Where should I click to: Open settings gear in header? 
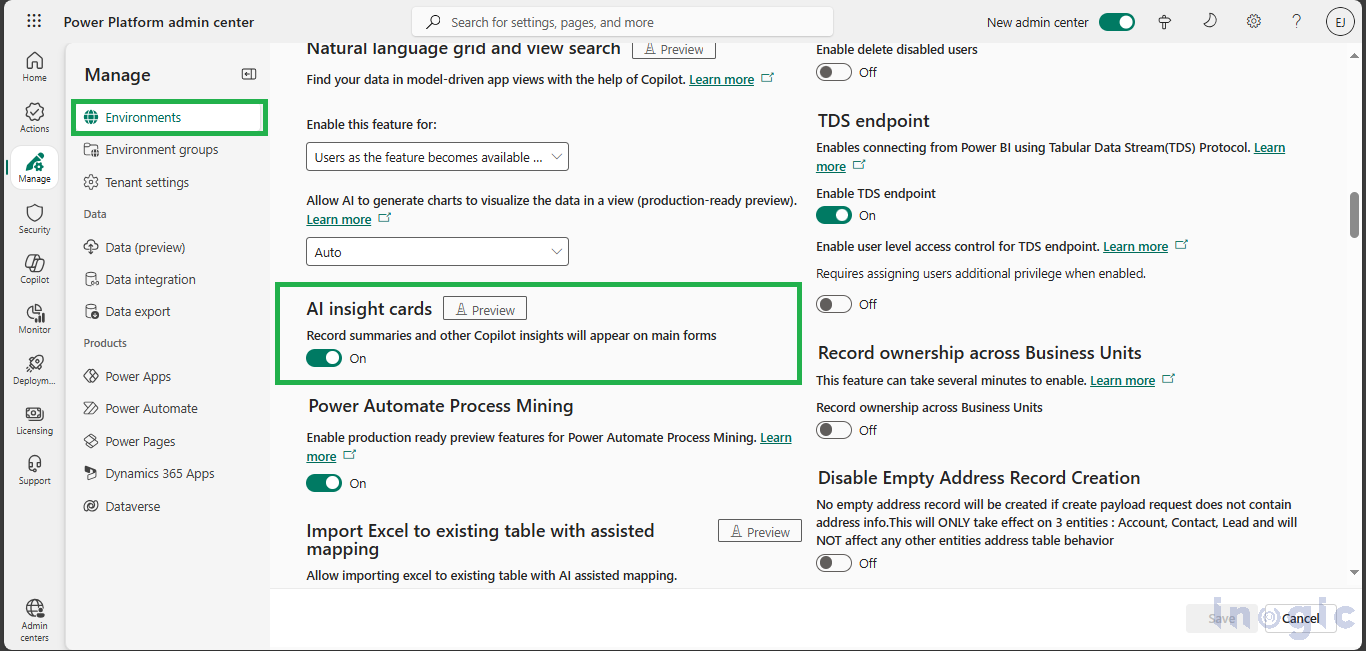[1253, 22]
